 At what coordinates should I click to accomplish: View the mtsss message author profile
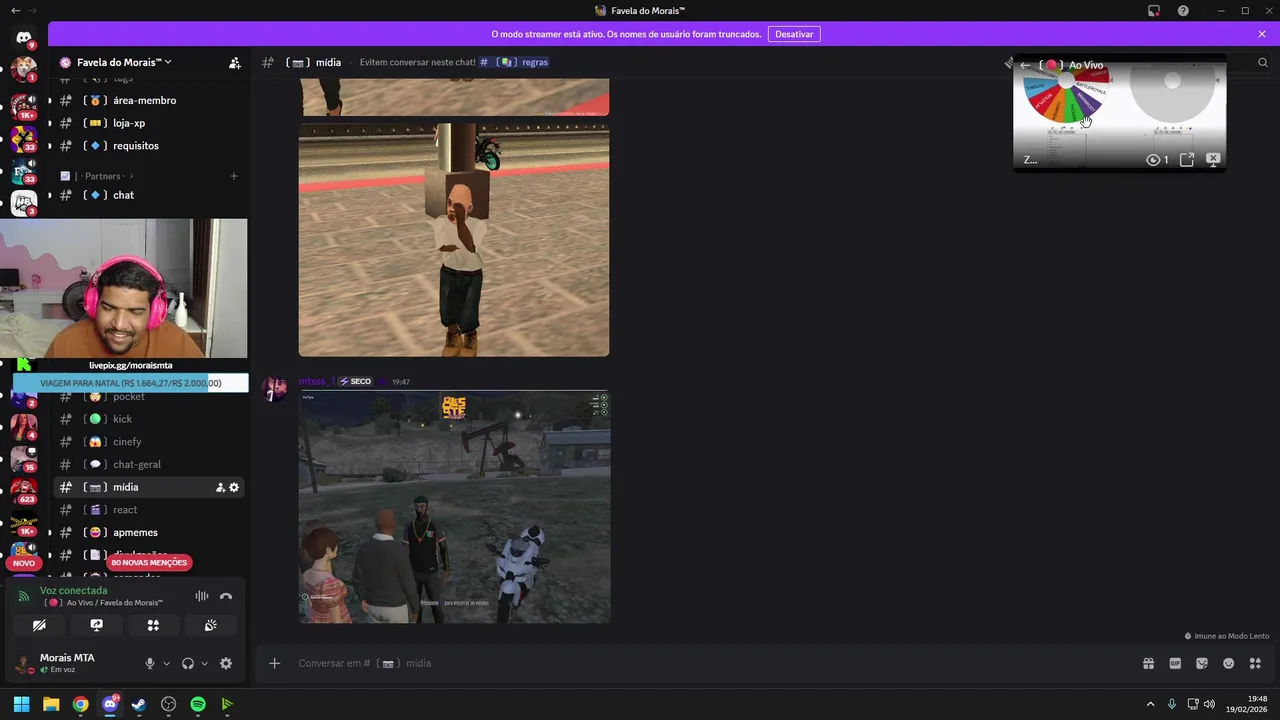coord(317,381)
